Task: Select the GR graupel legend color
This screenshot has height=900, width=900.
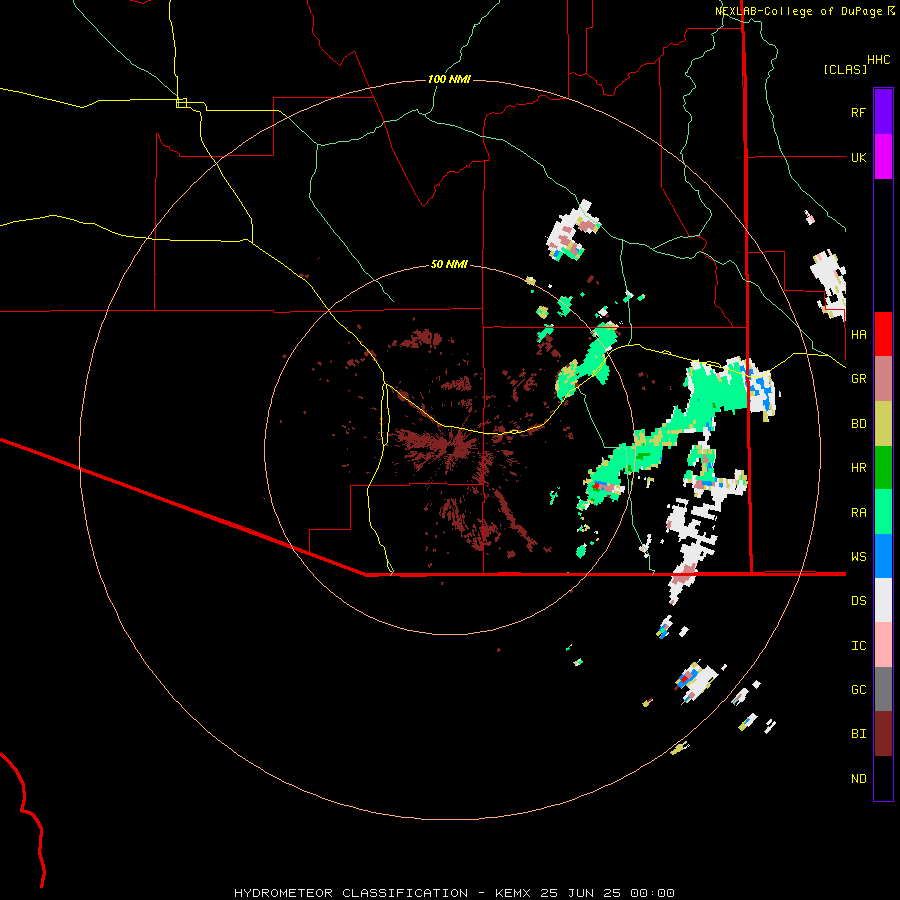Action: [883, 378]
